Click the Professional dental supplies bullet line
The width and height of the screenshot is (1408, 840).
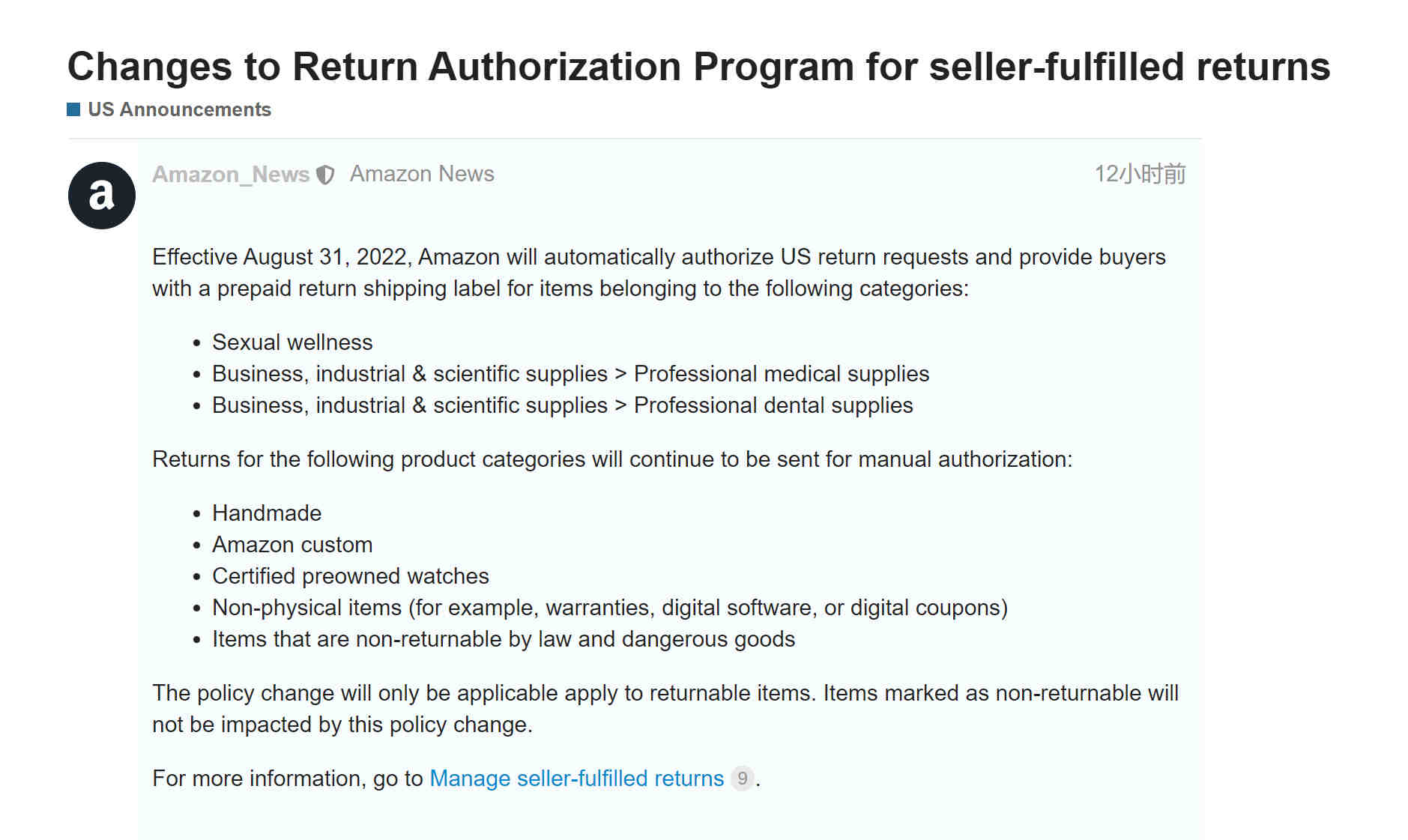[x=563, y=405]
